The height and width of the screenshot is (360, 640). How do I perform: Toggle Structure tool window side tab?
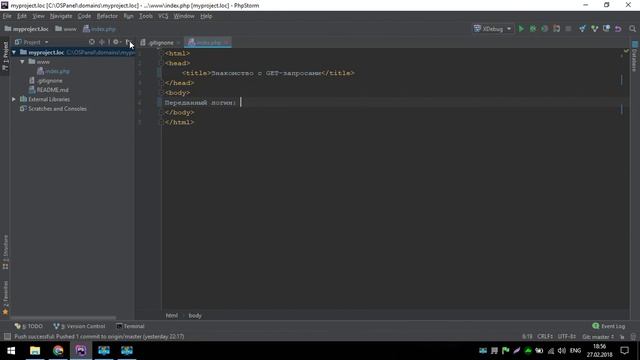point(5,252)
